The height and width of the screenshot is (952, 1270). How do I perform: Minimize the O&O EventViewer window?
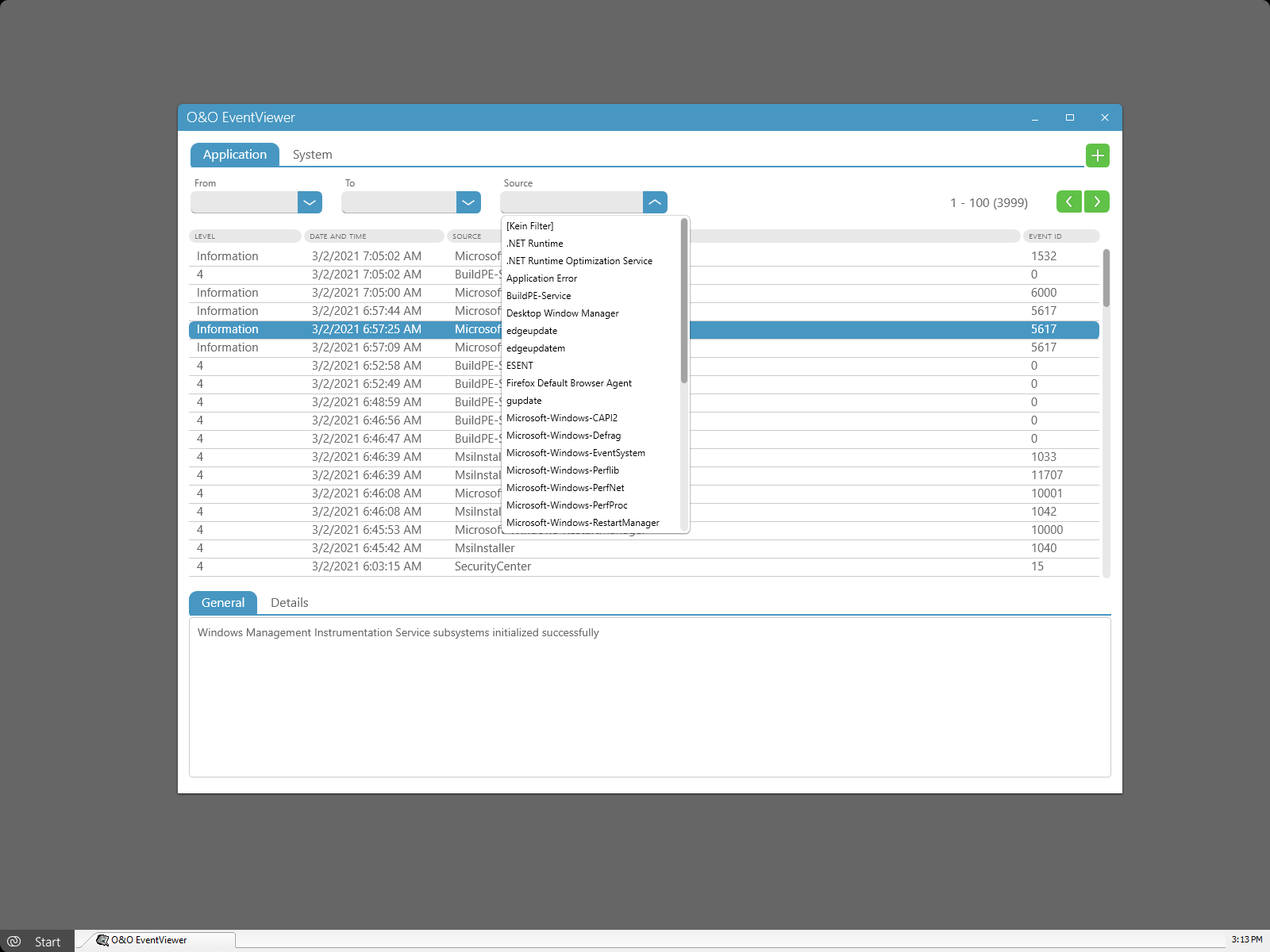click(x=1035, y=117)
